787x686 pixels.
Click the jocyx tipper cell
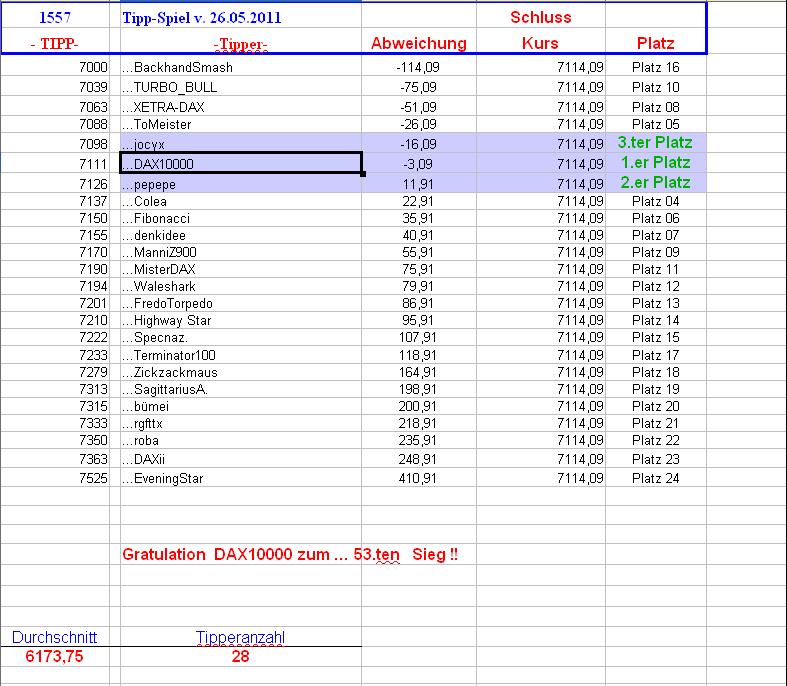(241, 144)
